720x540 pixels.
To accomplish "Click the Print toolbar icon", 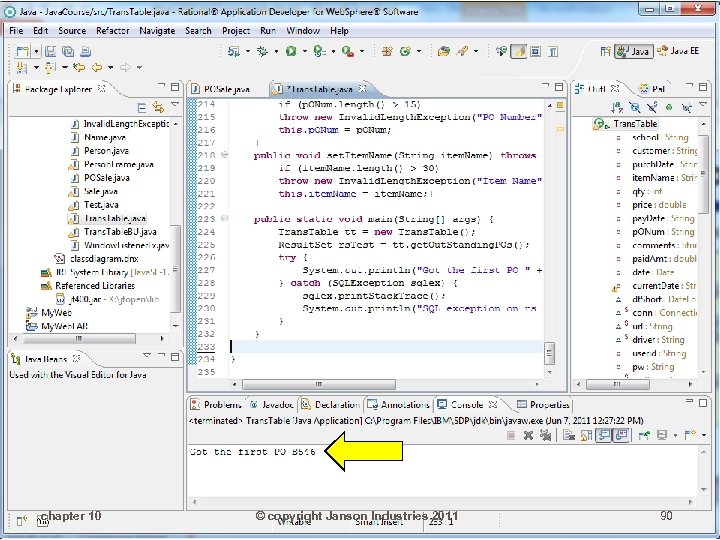I will pyautogui.click(x=85, y=51).
